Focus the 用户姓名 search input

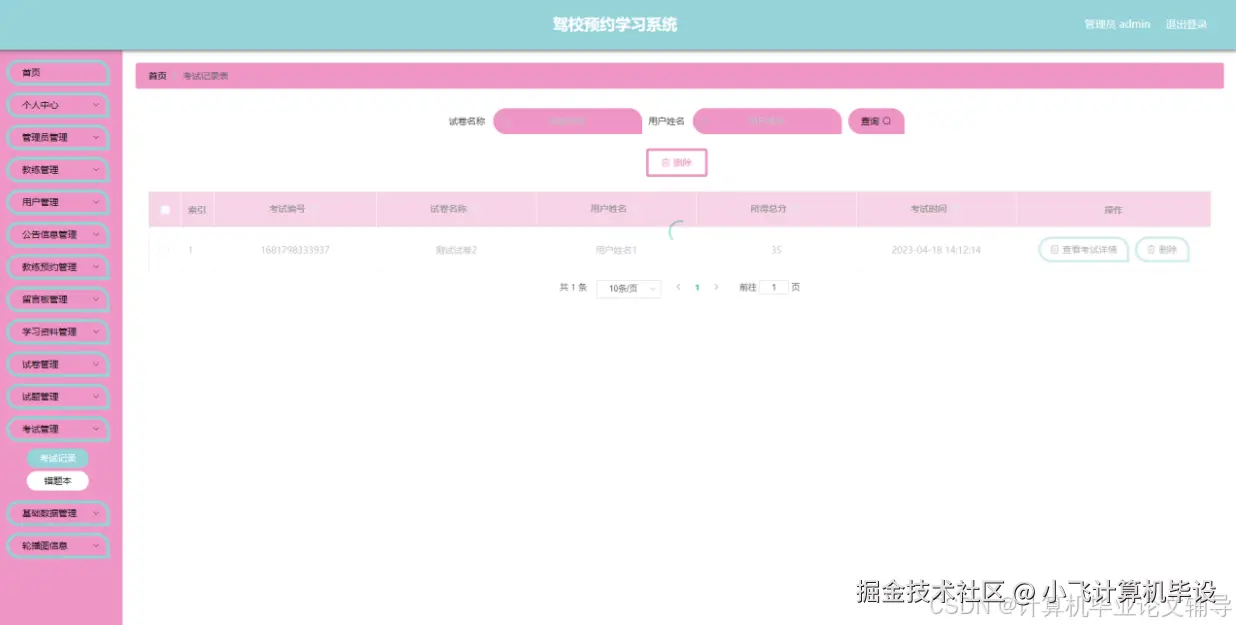[x=767, y=121]
